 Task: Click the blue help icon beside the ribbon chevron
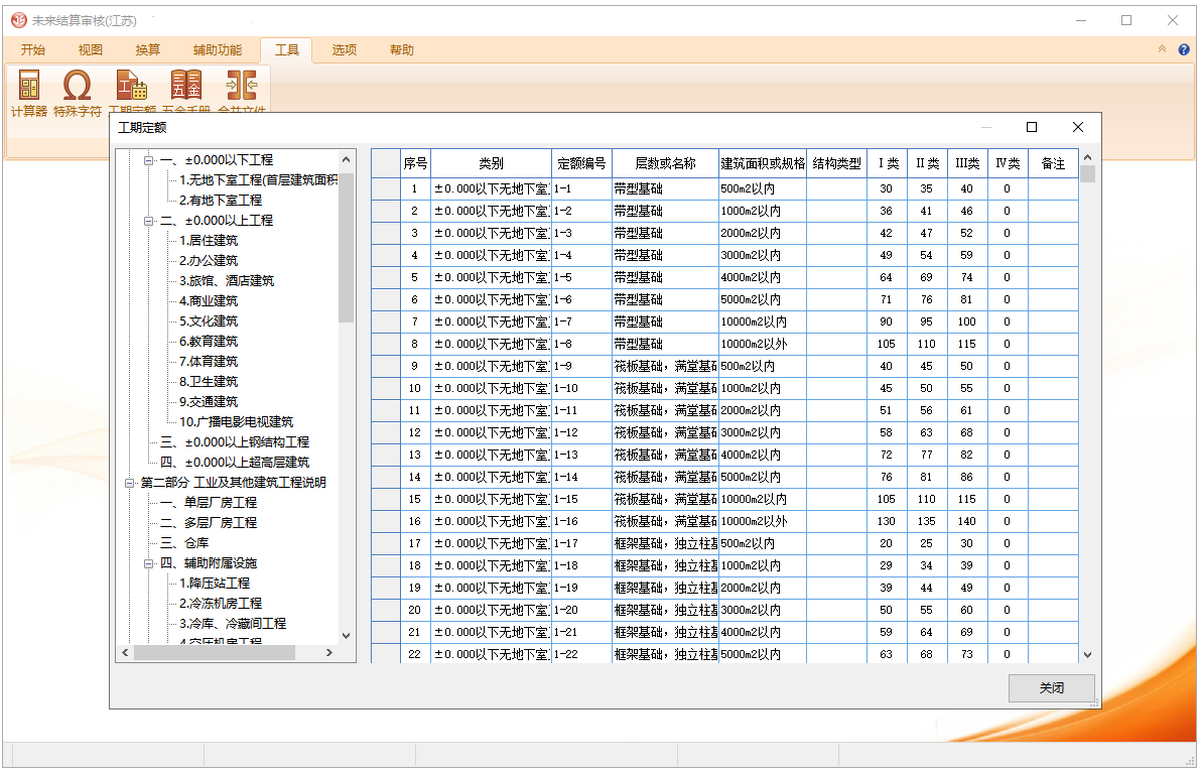point(1182,49)
